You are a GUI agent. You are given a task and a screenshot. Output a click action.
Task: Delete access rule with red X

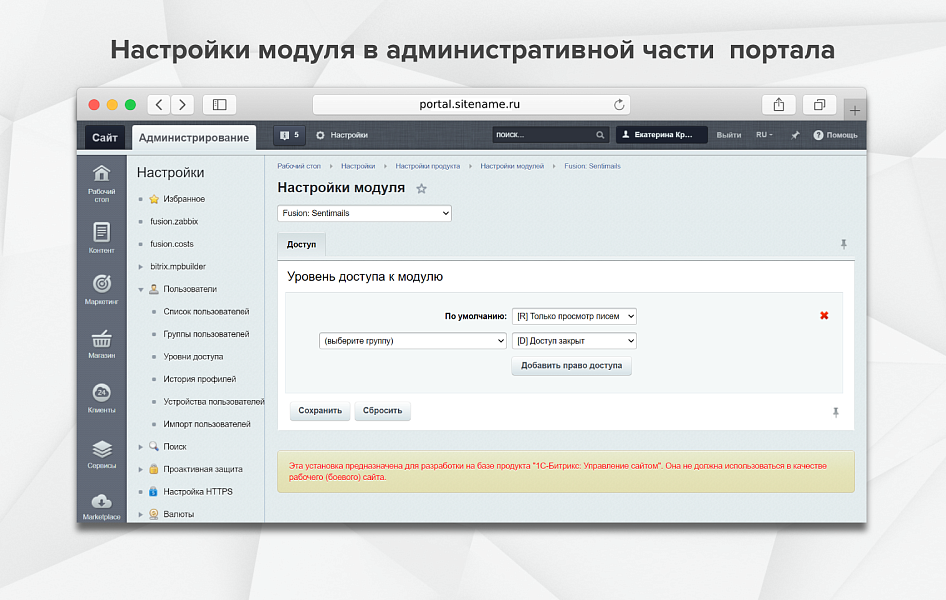tap(824, 316)
